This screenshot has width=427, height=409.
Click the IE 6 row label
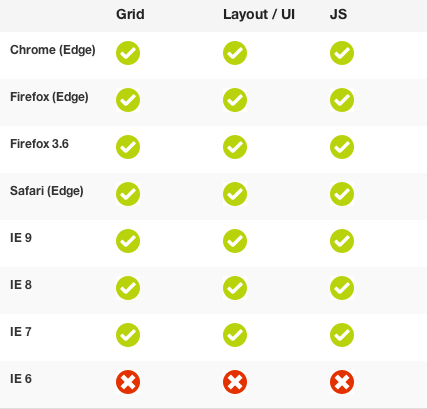[21, 379]
